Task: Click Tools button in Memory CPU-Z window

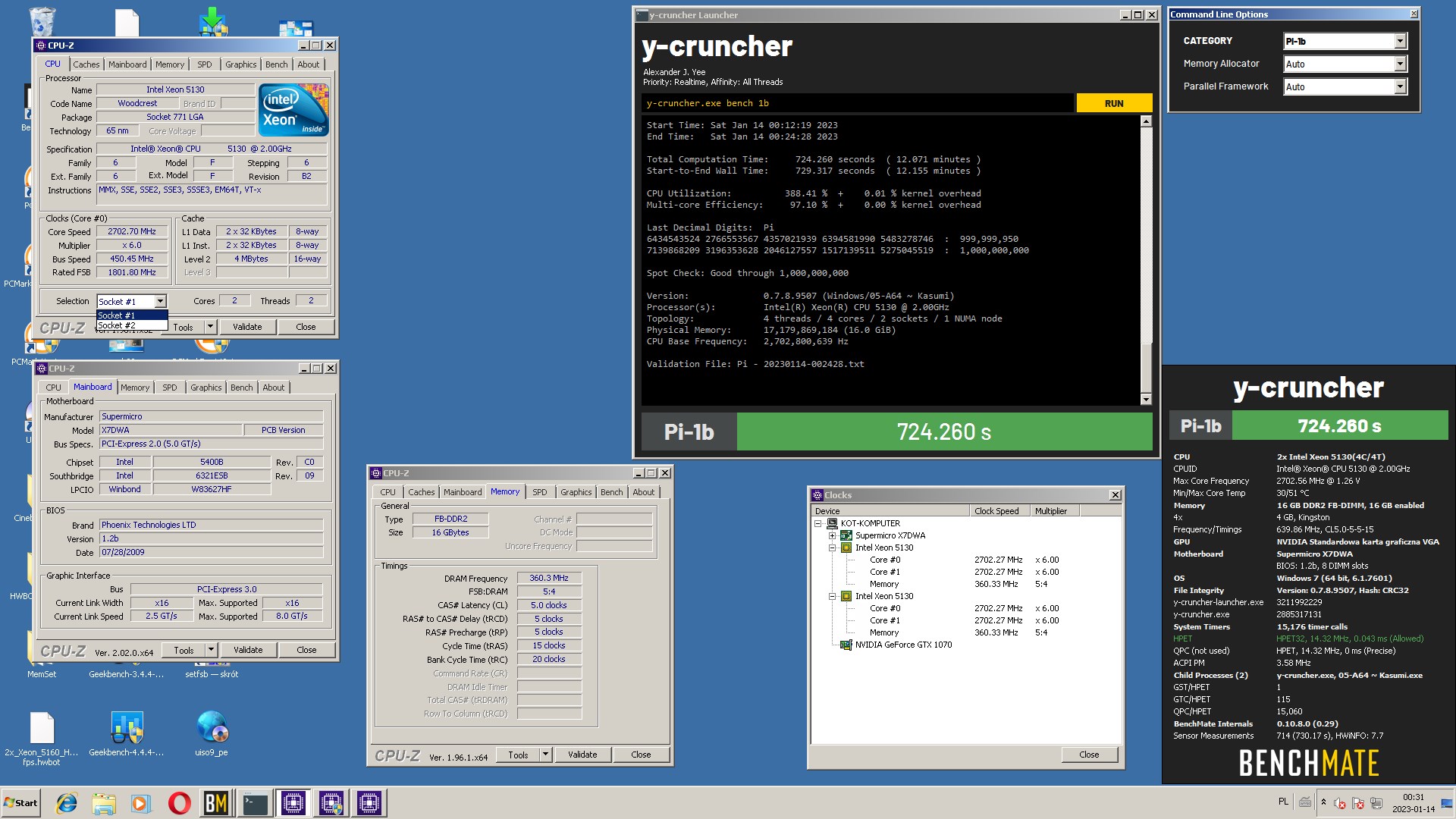Action: tap(518, 755)
